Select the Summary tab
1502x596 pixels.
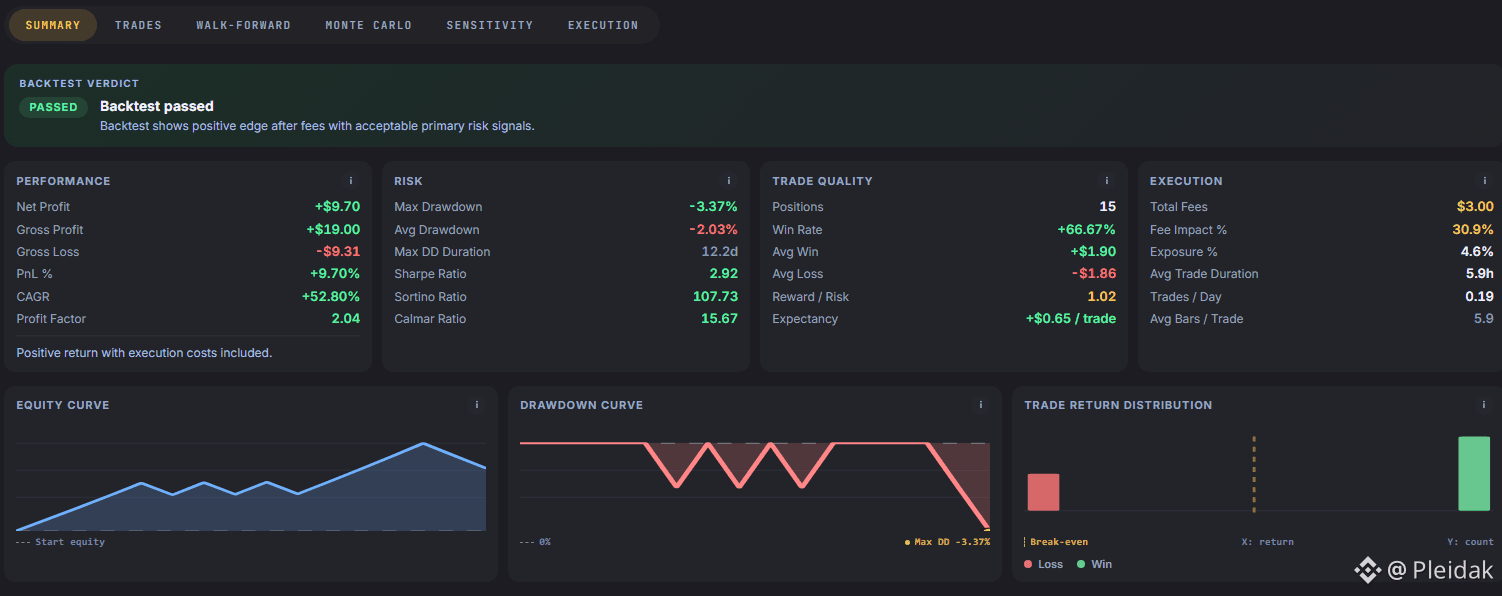[x=53, y=25]
